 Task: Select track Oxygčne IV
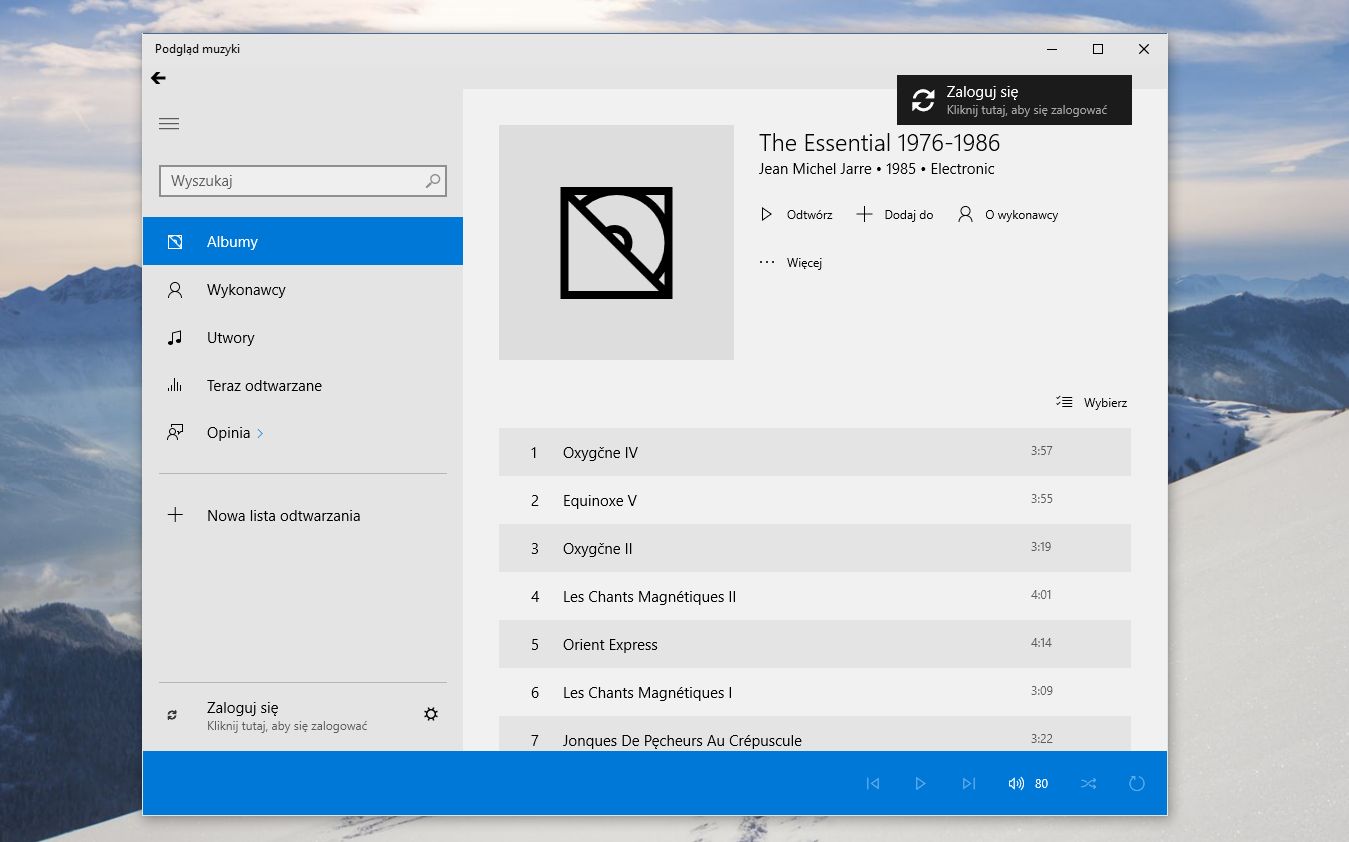click(x=815, y=452)
